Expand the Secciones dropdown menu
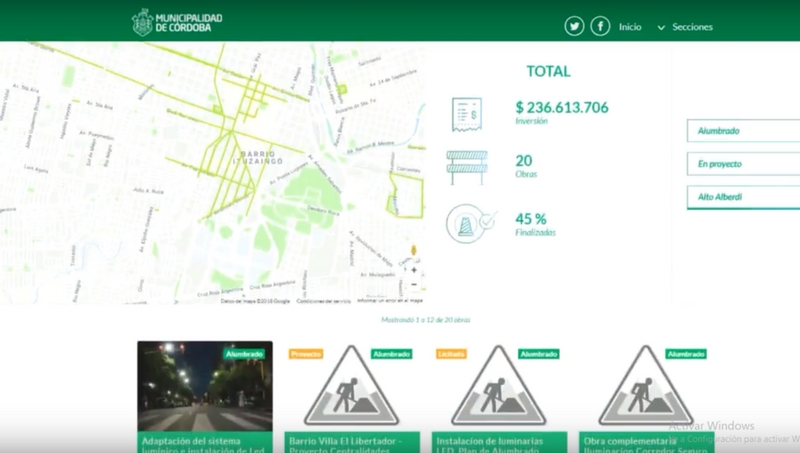800x453 pixels. (x=686, y=27)
